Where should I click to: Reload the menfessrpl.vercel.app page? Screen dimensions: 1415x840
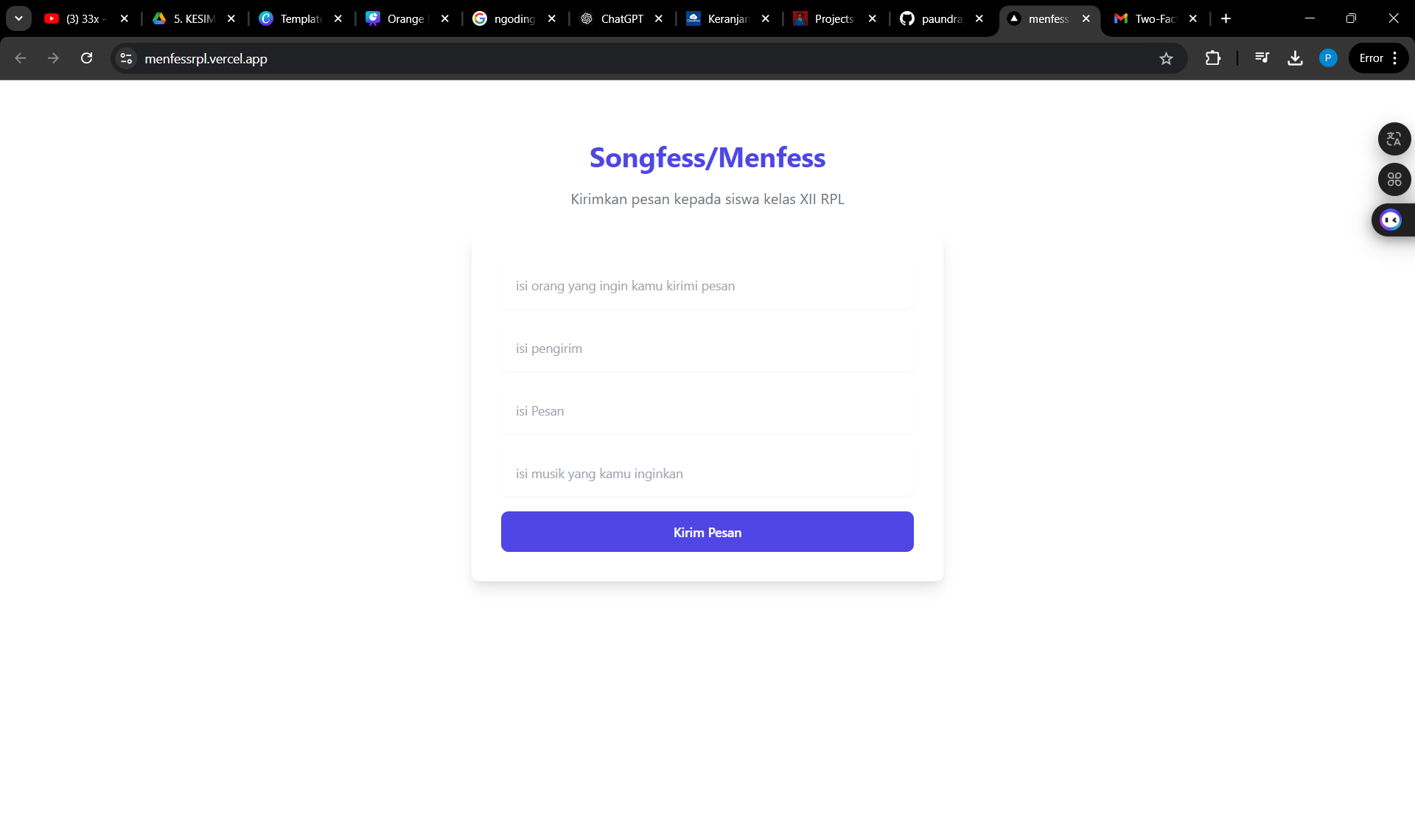point(86,58)
